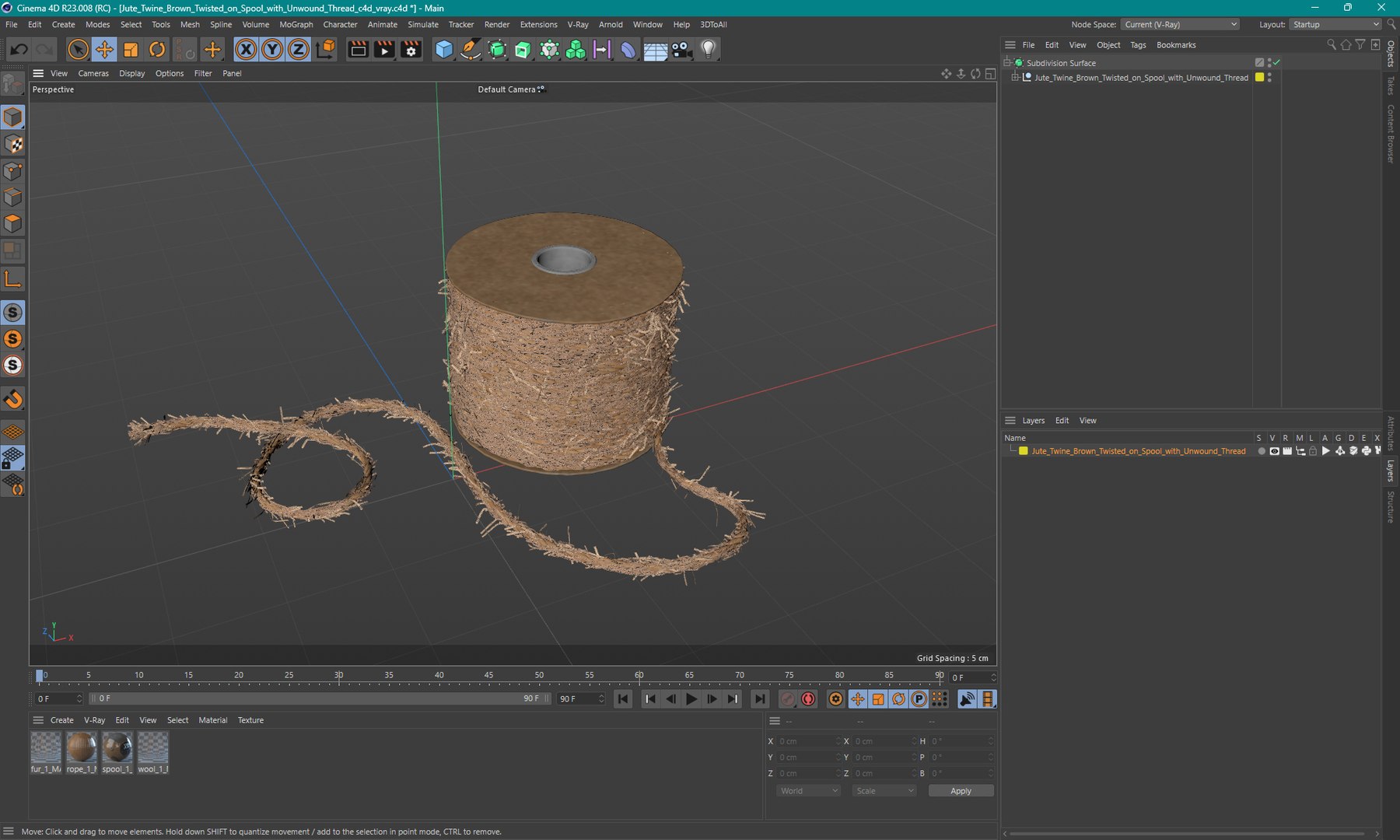Click the Apply button
This screenshot has width=1400, height=840.
click(961, 791)
